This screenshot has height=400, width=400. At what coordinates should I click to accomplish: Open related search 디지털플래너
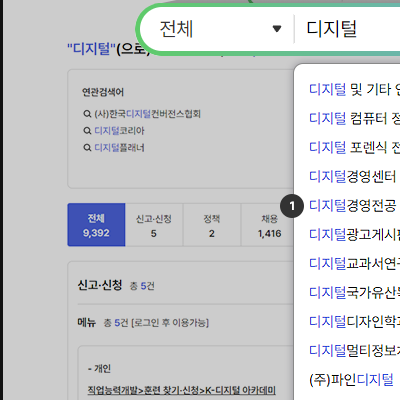click(x=119, y=148)
